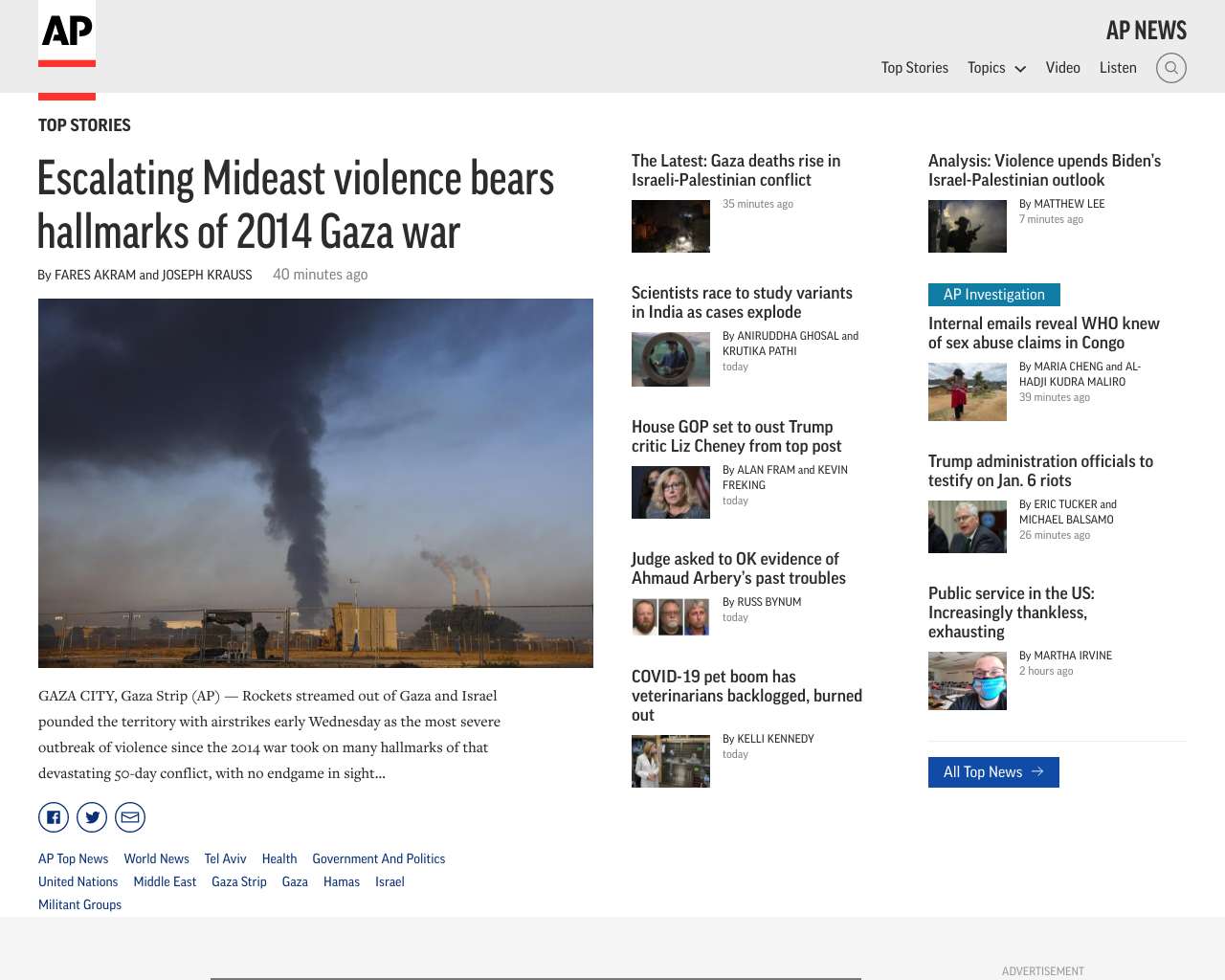Viewport: 1225px width, 980px height.
Task: Open the Gaza tag
Action: [x=295, y=881]
